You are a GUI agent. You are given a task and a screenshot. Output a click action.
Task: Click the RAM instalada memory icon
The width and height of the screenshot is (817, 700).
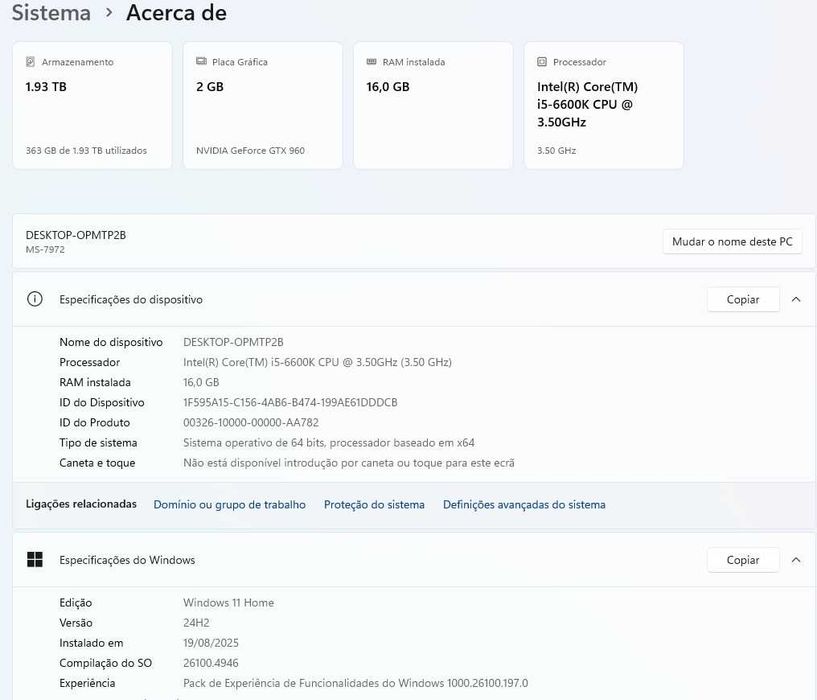pos(372,62)
